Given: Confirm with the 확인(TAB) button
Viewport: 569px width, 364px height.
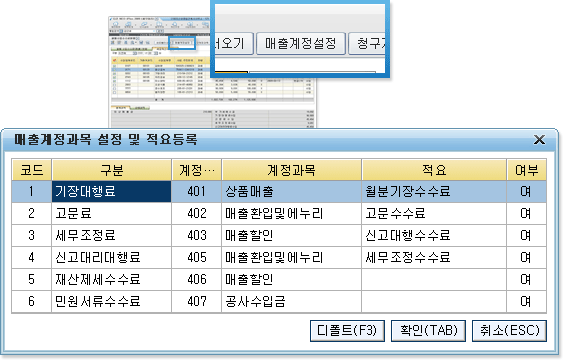Looking at the screenshot, I should click(428, 331).
